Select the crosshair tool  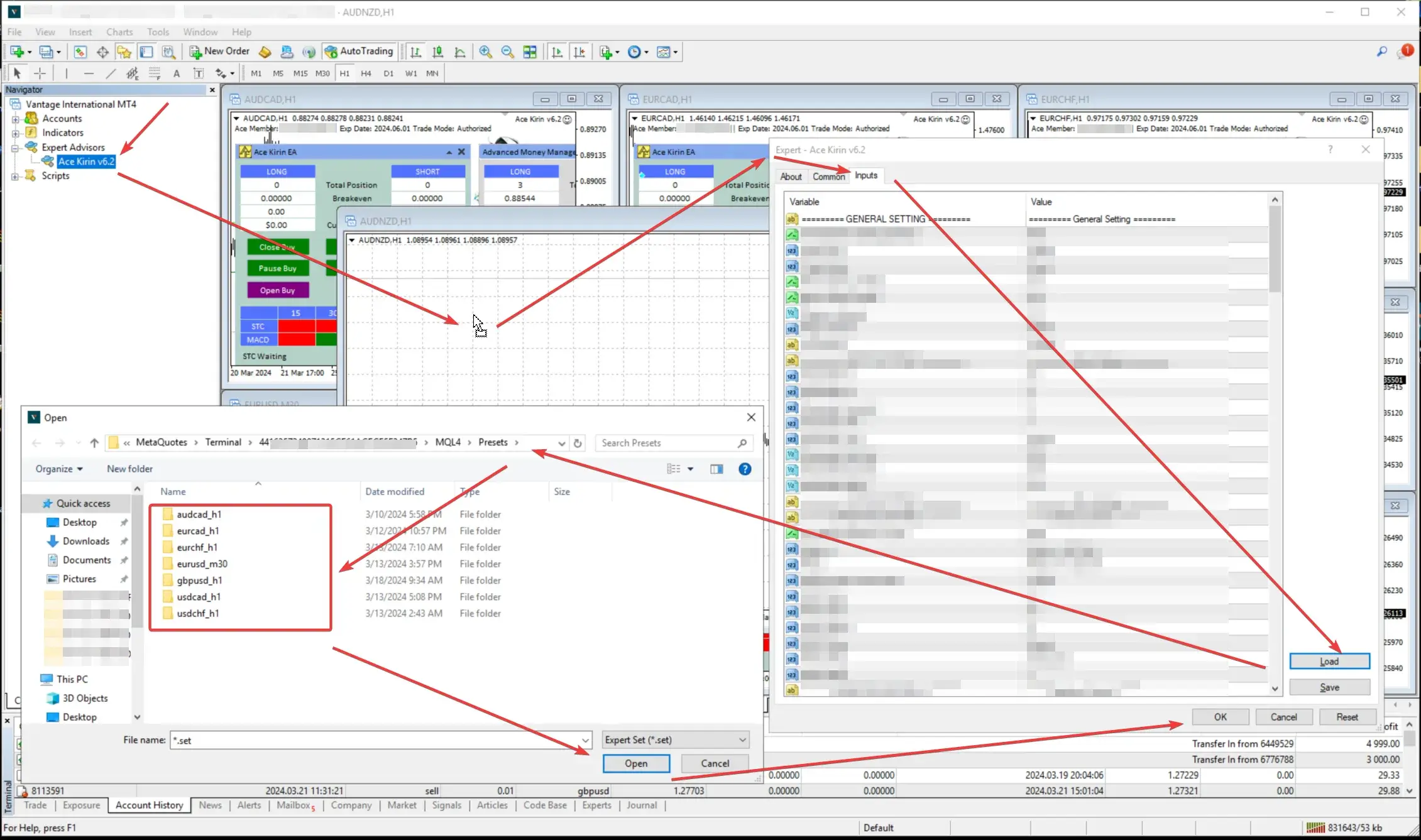(x=40, y=74)
